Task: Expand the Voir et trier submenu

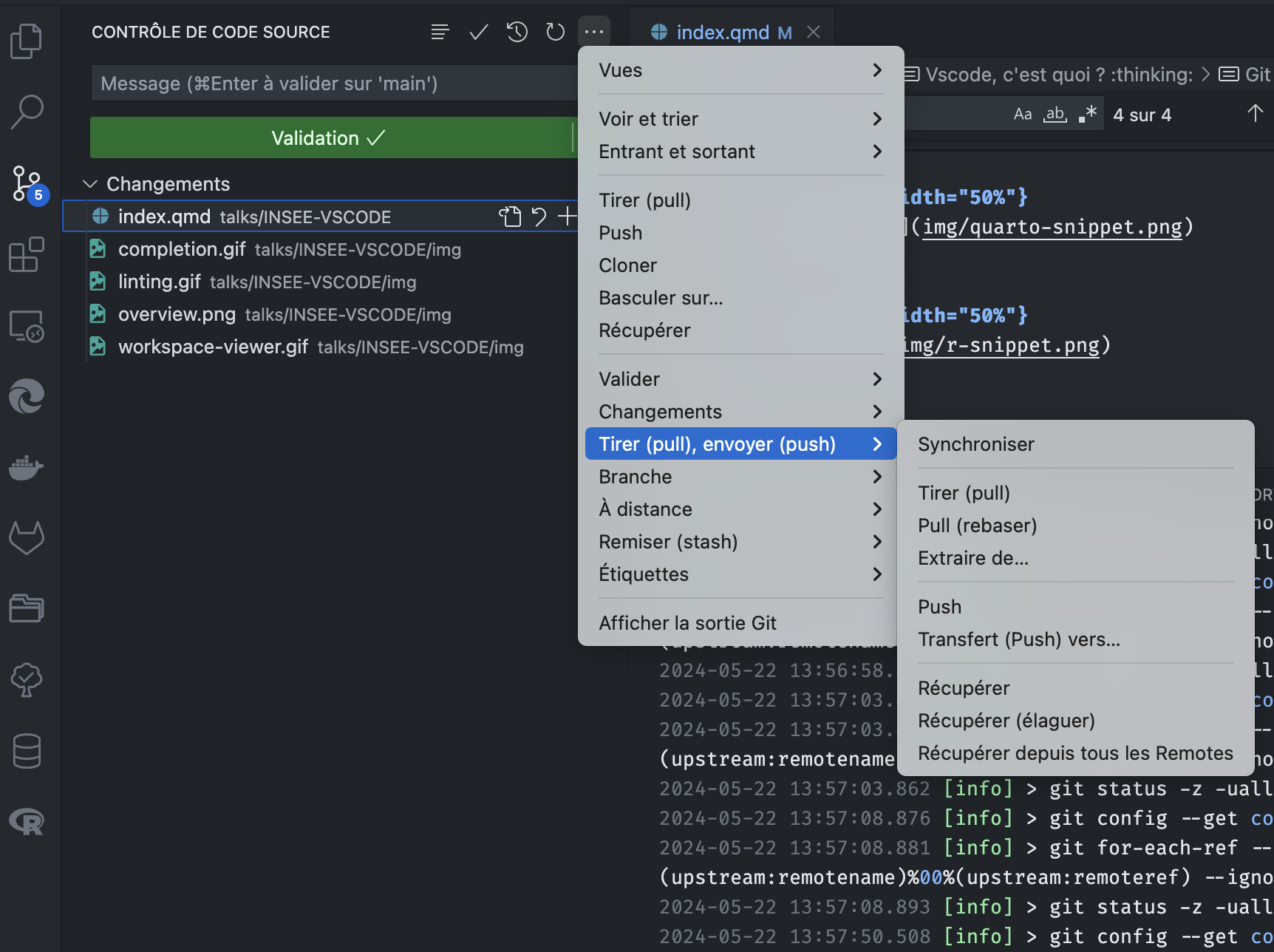Action: 739,118
